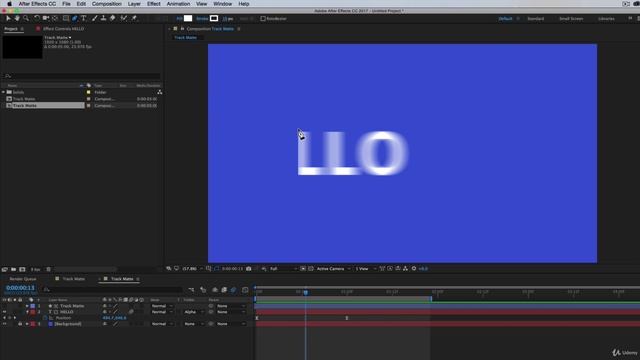The height and width of the screenshot is (360, 640).
Task: Toggle visibility of Background layer
Action: pos(4,324)
